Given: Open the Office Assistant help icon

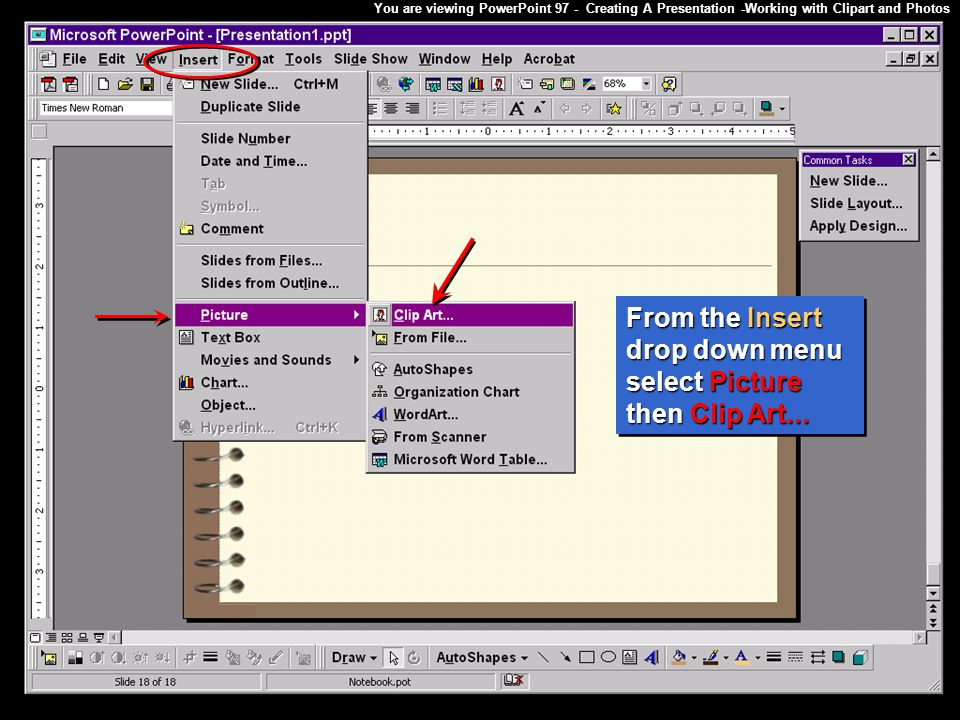Looking at the screenshot, I should (669, 84).
